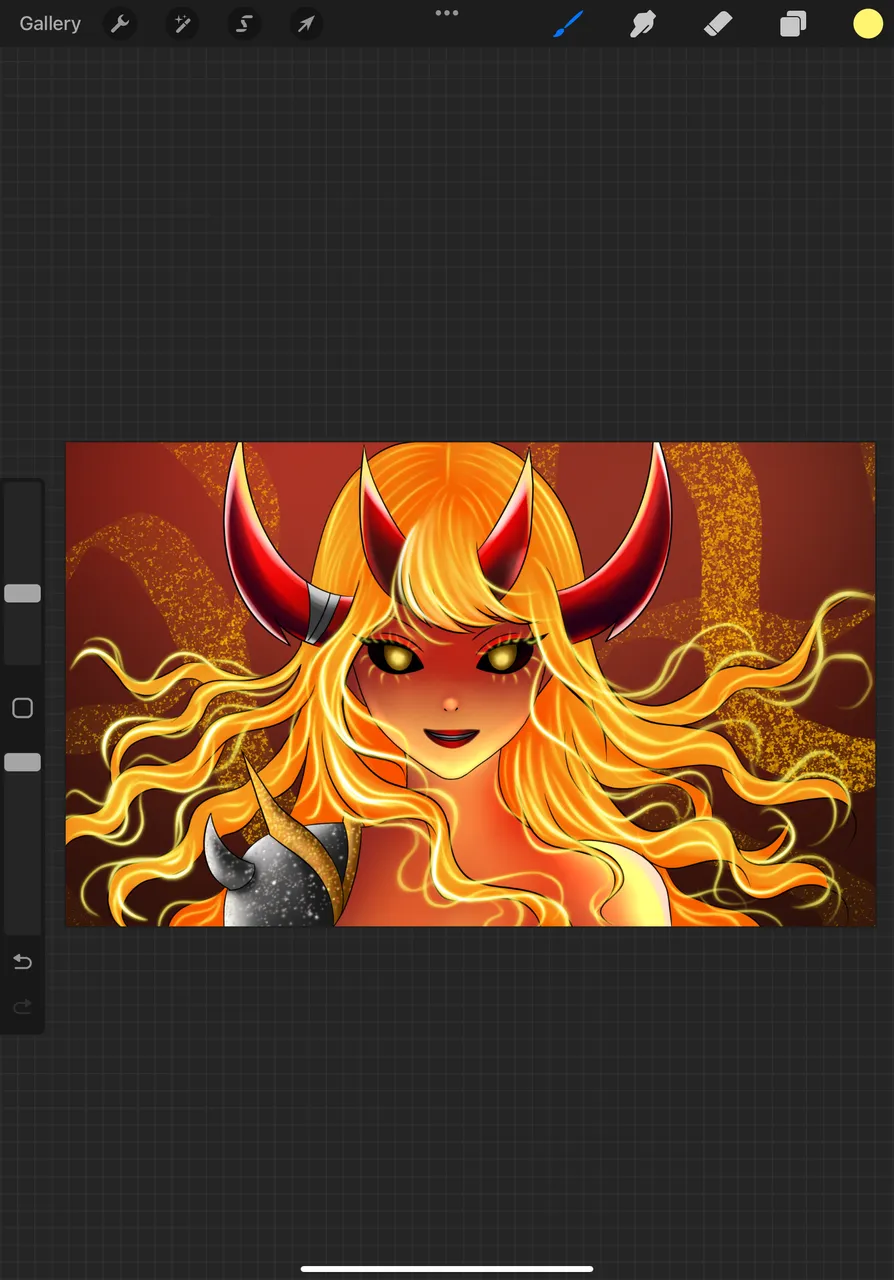Activate the Transform arrow tool
The height and width of the screenshot is (1280, 894).
pyautogui.click(x=306, y=24)
